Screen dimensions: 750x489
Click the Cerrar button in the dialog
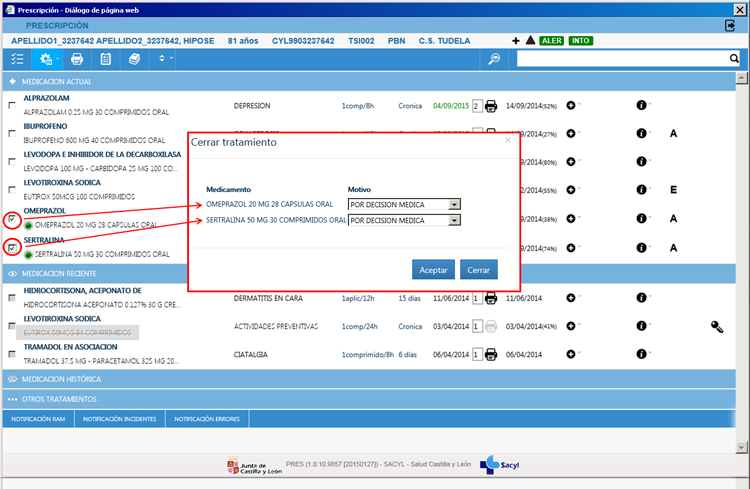click(478, 269)
